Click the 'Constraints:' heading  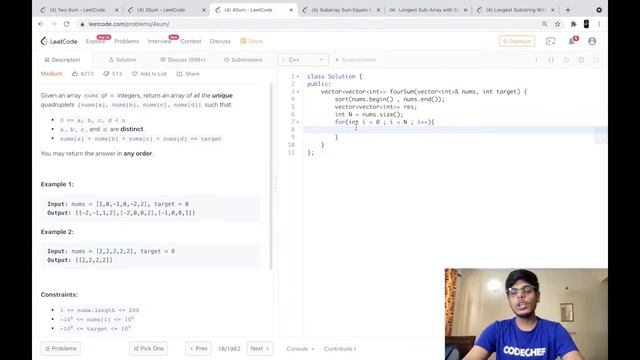[x=59, y=295]
